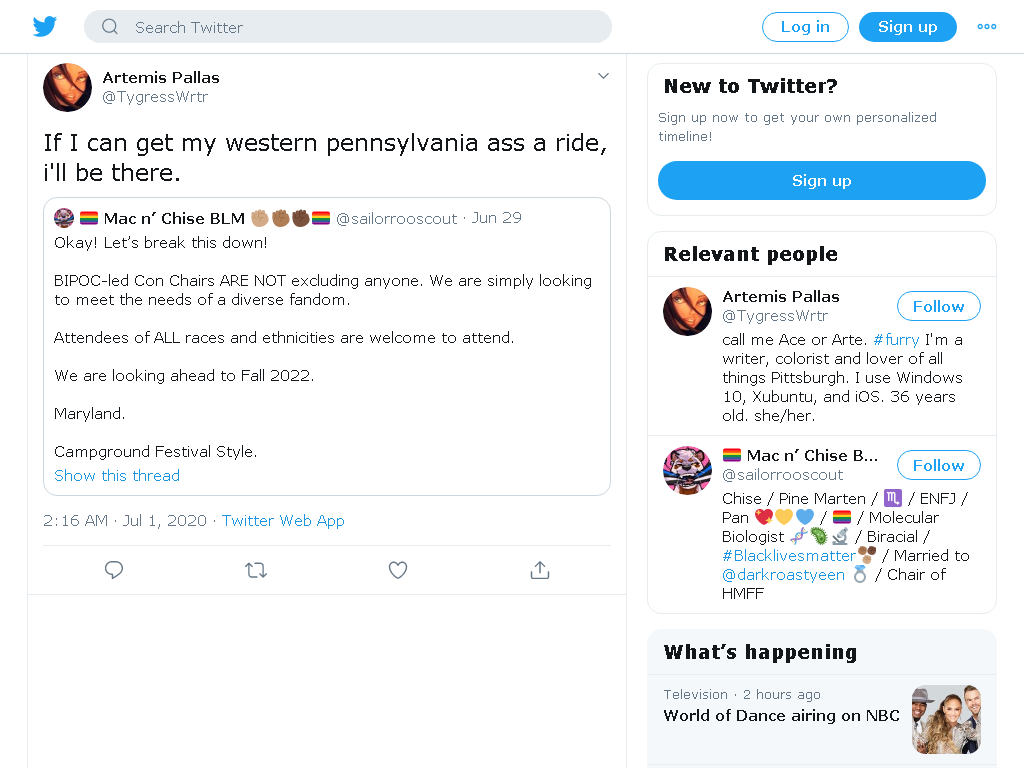Open the Show this thread link
The height and width of the screenshot is (768, 1024).
[x=117, y=475]
